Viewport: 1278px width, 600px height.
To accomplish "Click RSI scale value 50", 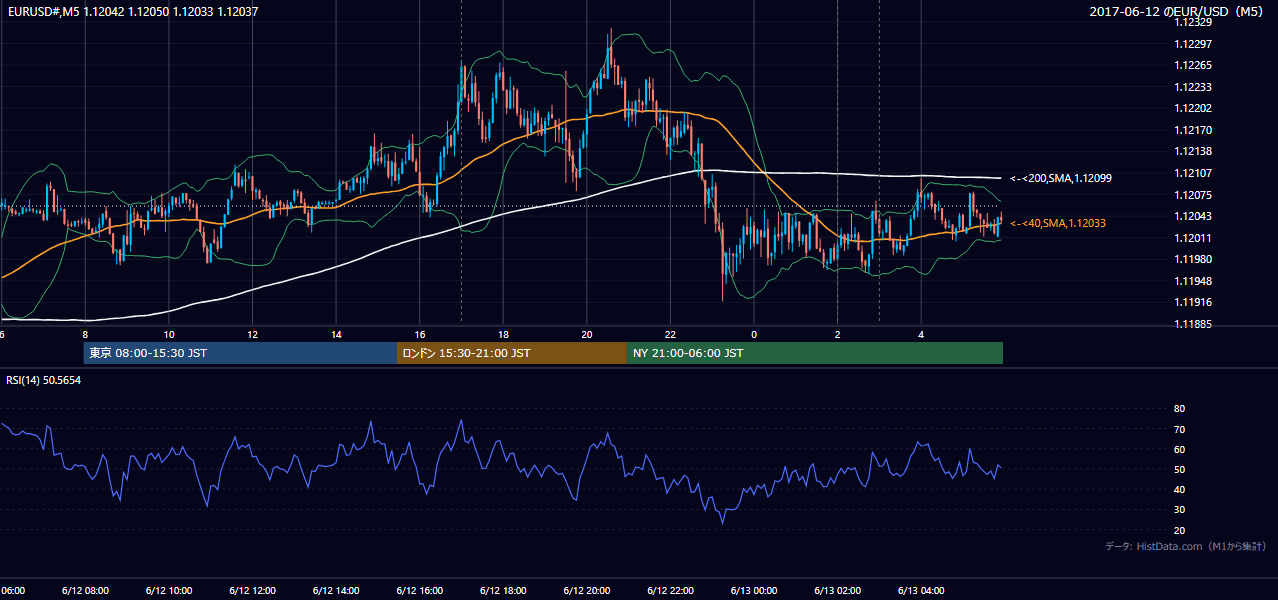I will [1180, 469].
